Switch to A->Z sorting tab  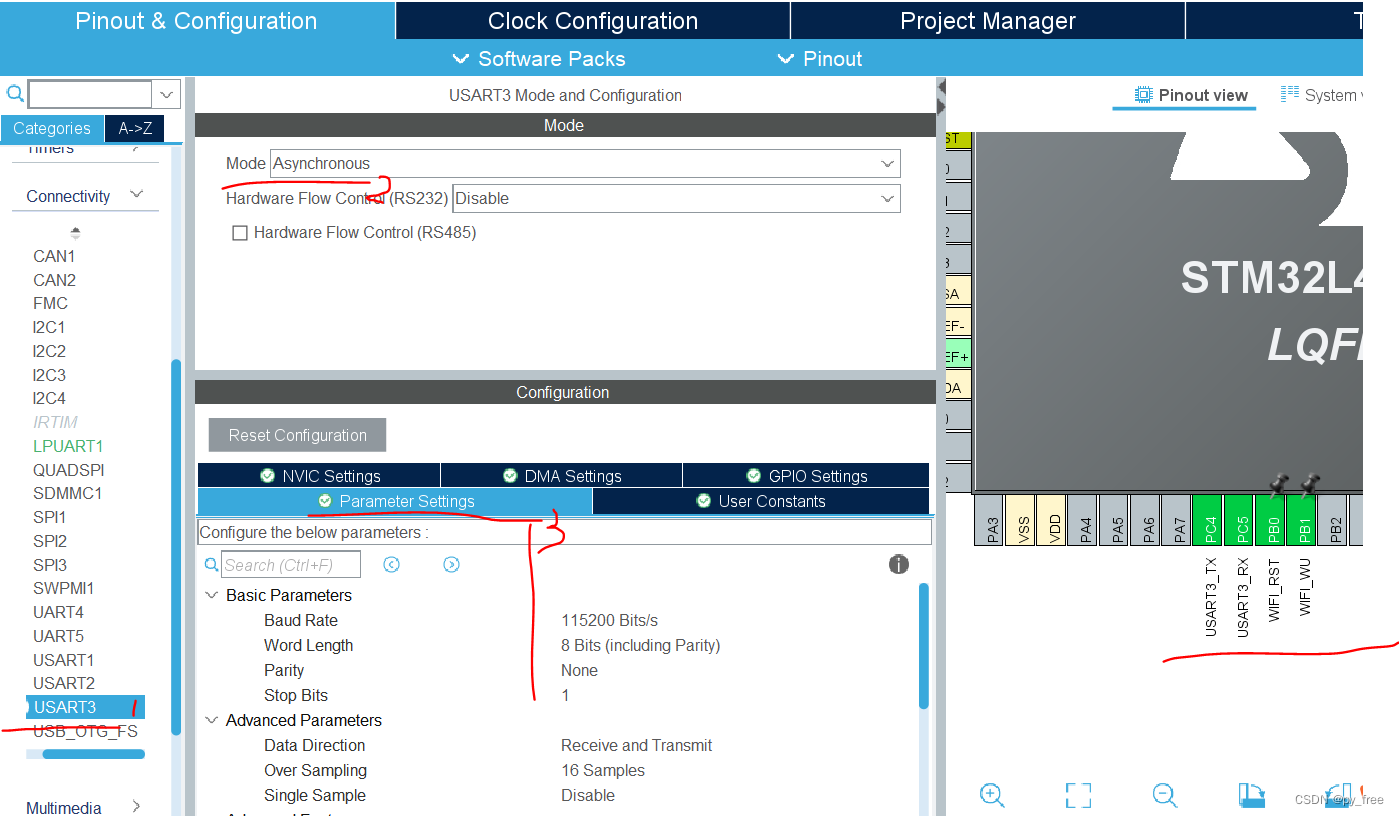coord(135,128)
